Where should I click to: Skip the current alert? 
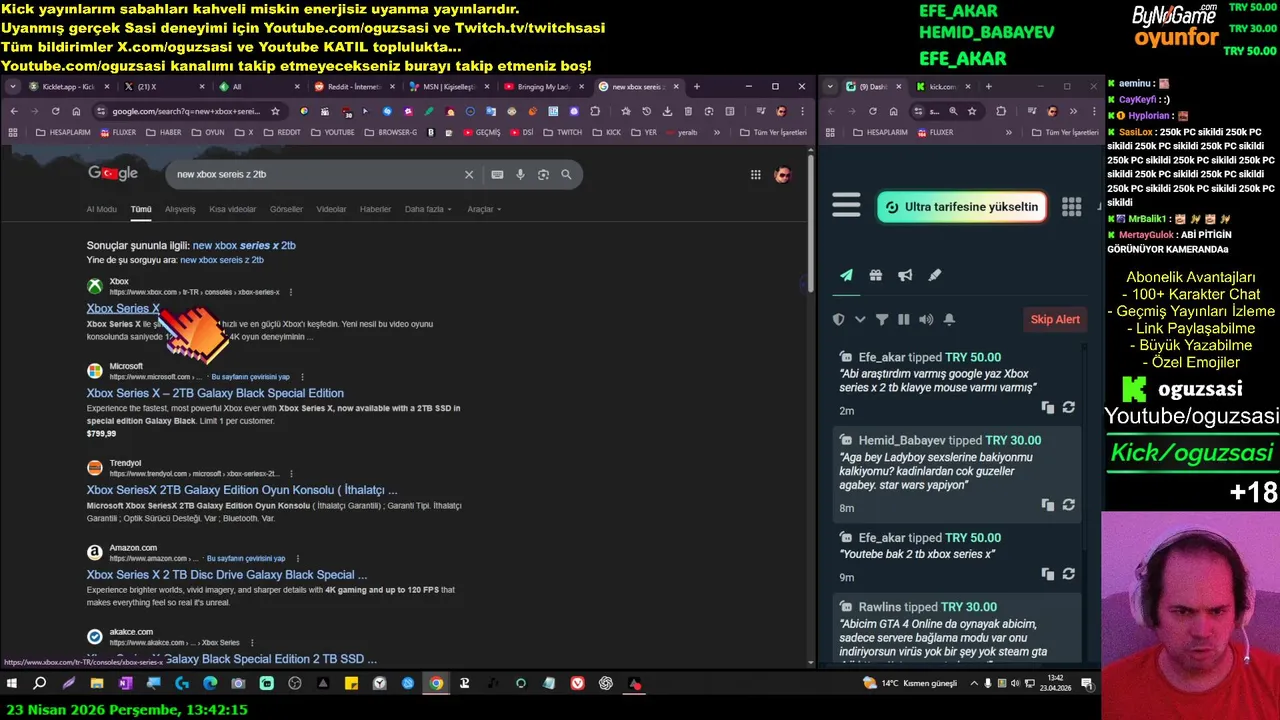tap(1055, 319)
